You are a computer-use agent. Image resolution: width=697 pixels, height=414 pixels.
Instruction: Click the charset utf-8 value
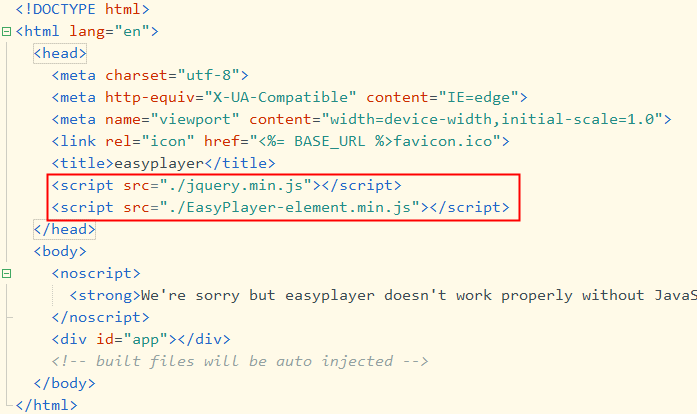208,75
